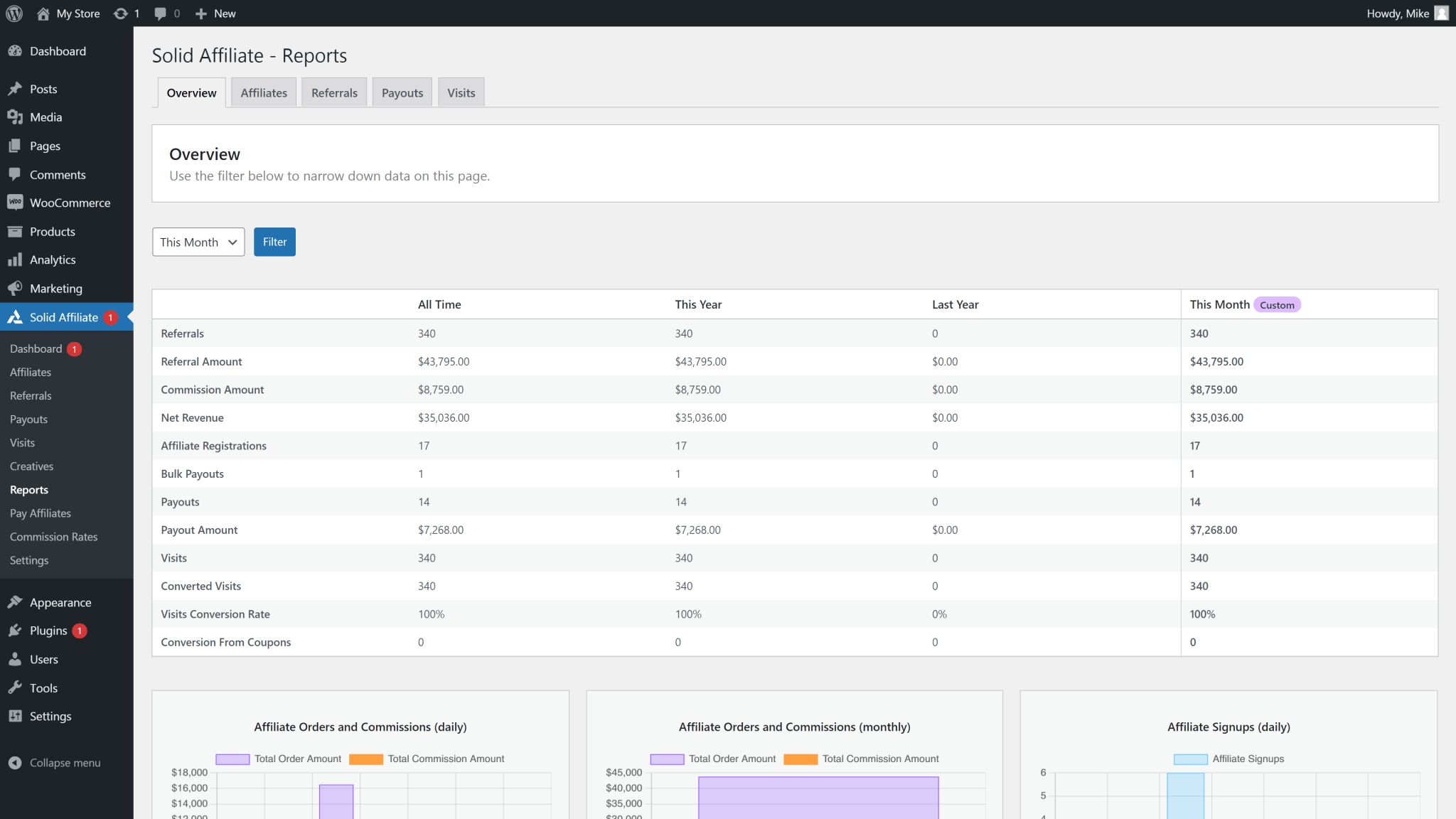Open the Commission Rates submenu link

(x=54, y=537)
